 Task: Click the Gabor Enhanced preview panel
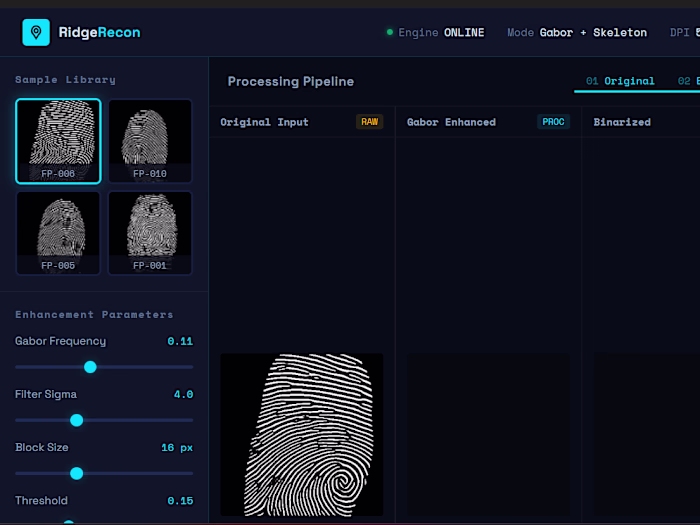click(488, 435)
